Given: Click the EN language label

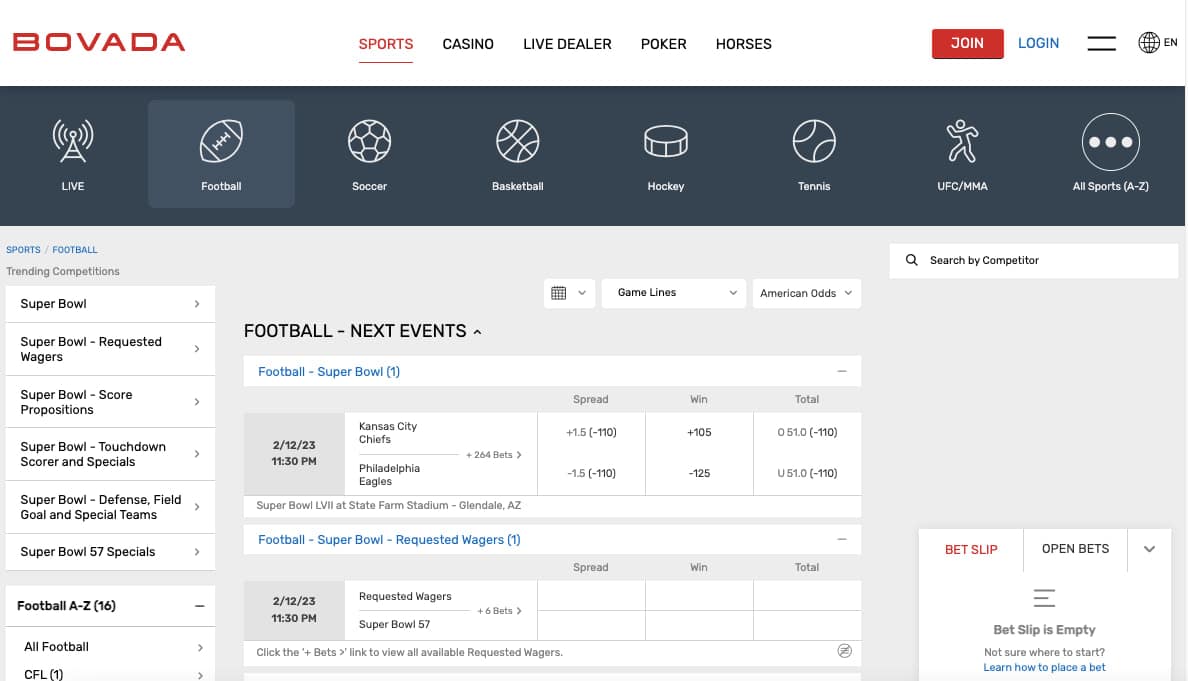Looking at the screenshot, I should pyautogui.click(x=1171, y=42).
